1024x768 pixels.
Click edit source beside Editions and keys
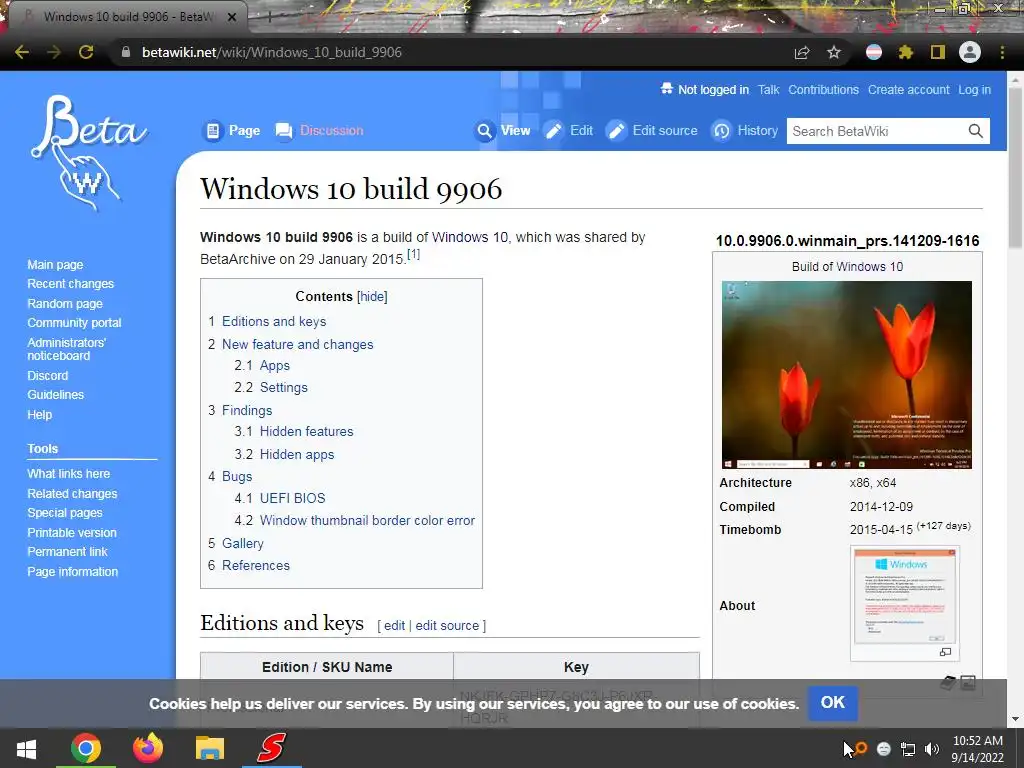pyautogui.click(x=447, y=626)
